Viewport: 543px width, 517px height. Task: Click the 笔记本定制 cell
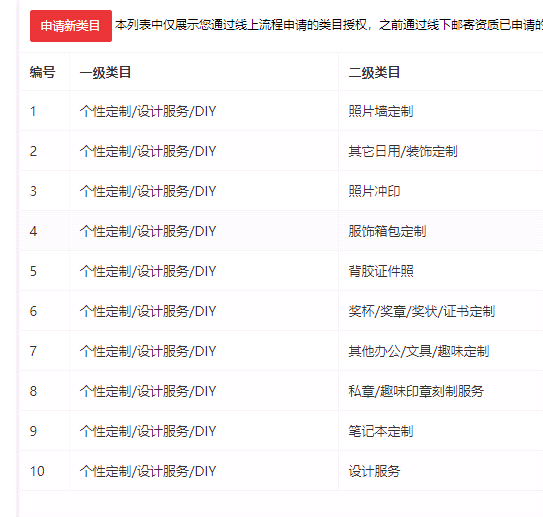(x=381, y=431)
